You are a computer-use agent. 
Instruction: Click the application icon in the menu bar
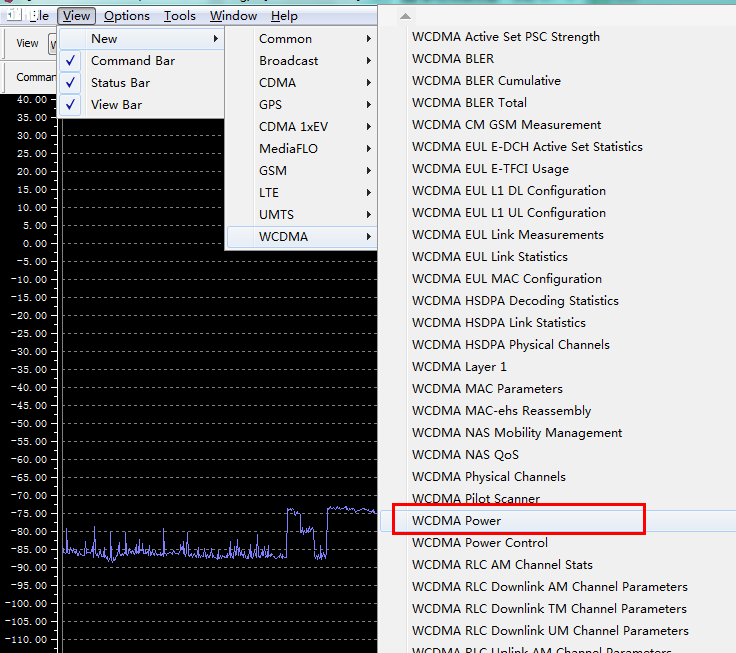pos(15,16)
